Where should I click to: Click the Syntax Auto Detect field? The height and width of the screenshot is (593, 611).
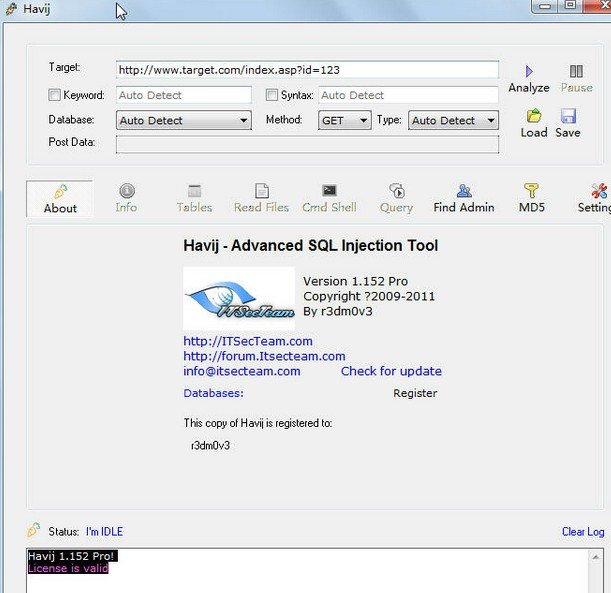pyautogui.click(x=408, y=95)
